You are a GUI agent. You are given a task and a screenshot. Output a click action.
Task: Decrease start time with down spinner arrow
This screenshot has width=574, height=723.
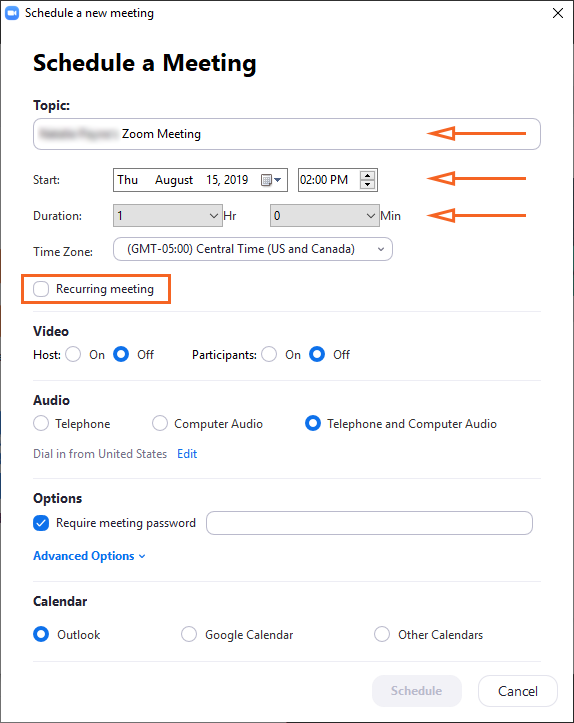[x=367, y=184]
